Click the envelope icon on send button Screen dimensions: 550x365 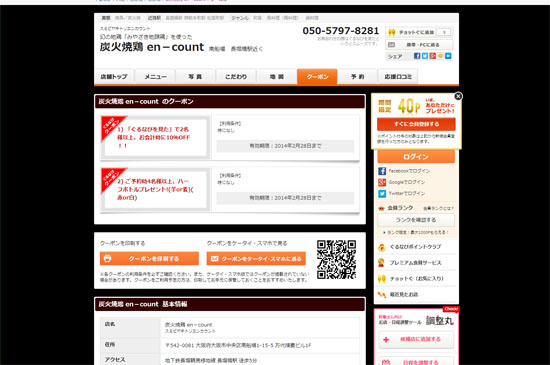point(214,259)
